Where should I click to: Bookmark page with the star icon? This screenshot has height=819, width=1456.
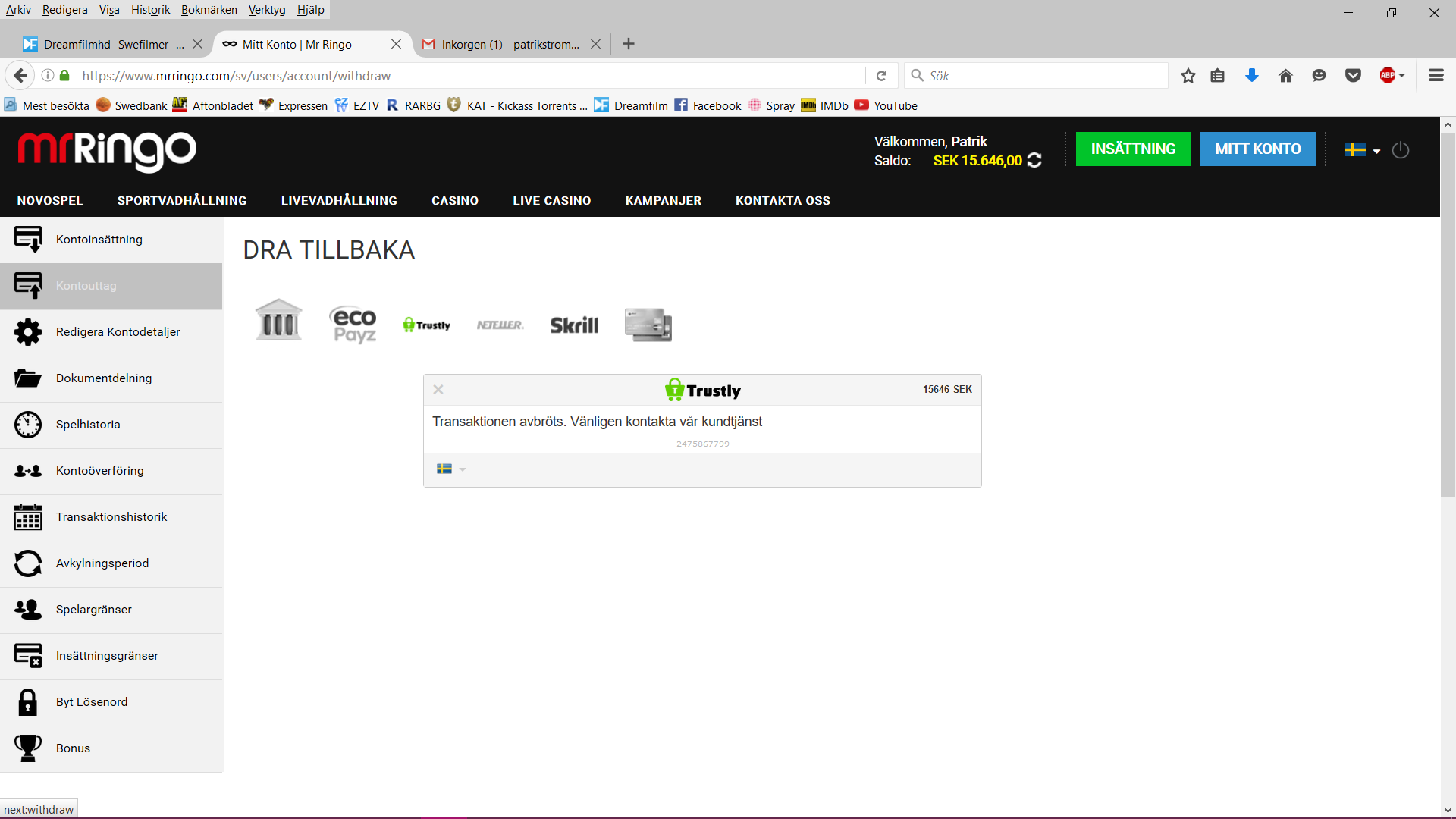(x=1188, y=75)
